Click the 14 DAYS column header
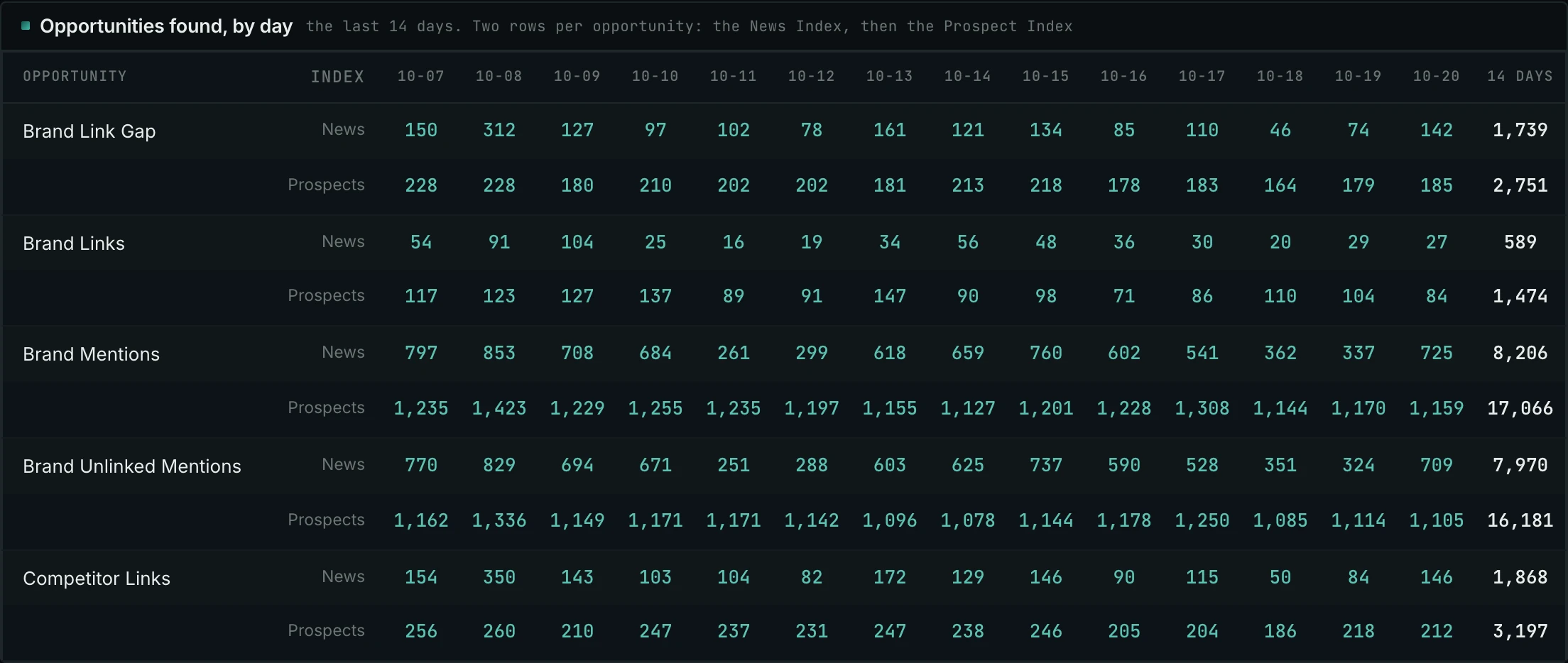 pos(1520,76)
